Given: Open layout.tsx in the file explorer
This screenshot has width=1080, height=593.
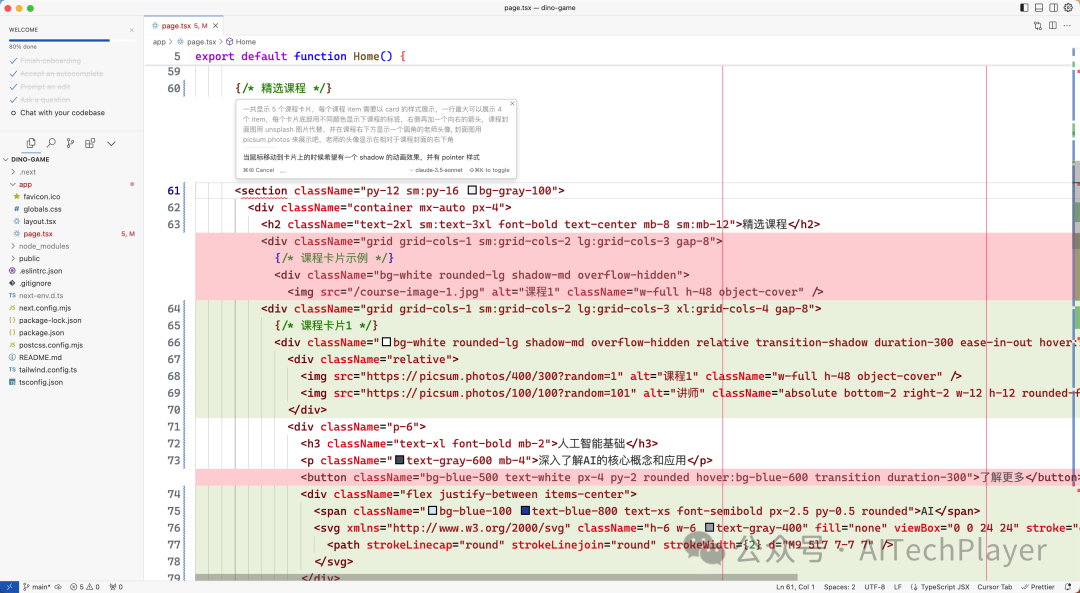Looking at the screenshot, I should (42, 221).
